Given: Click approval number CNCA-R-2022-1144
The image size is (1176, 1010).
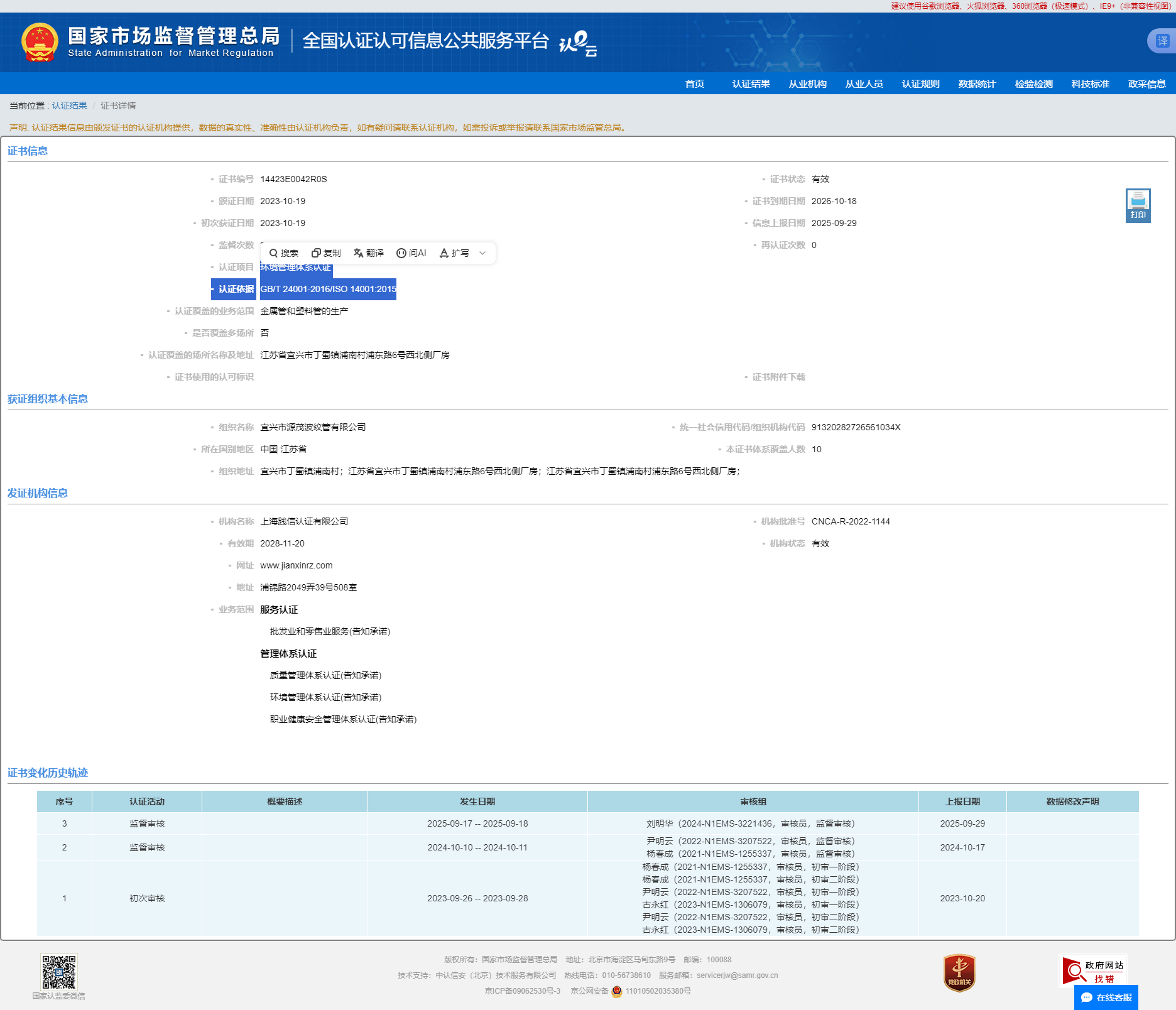Looking at the screenshot, I should 851,521.
